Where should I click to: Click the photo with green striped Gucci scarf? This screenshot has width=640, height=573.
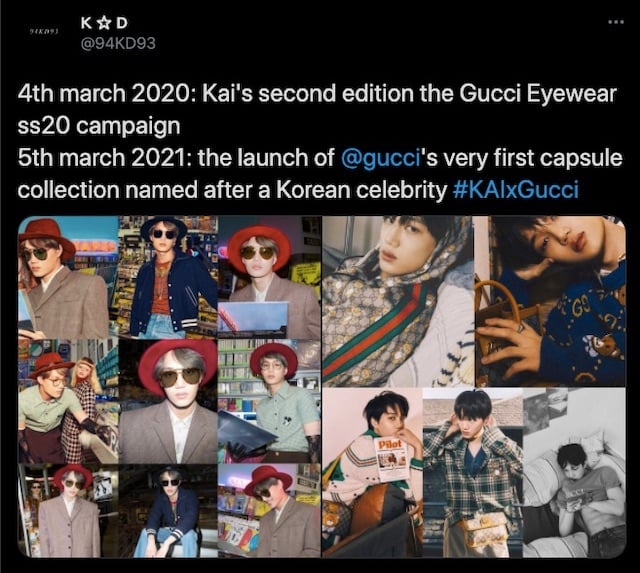click(398, 302)
